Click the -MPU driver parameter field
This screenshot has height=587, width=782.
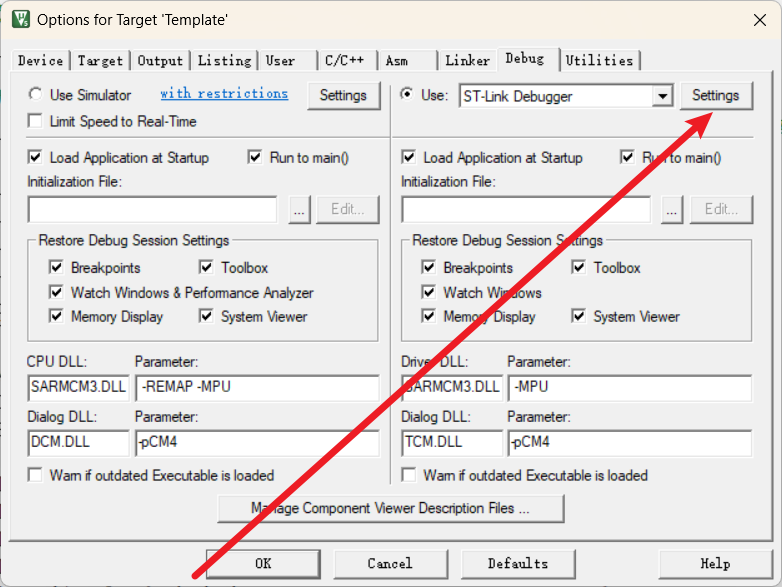(630, 388)
